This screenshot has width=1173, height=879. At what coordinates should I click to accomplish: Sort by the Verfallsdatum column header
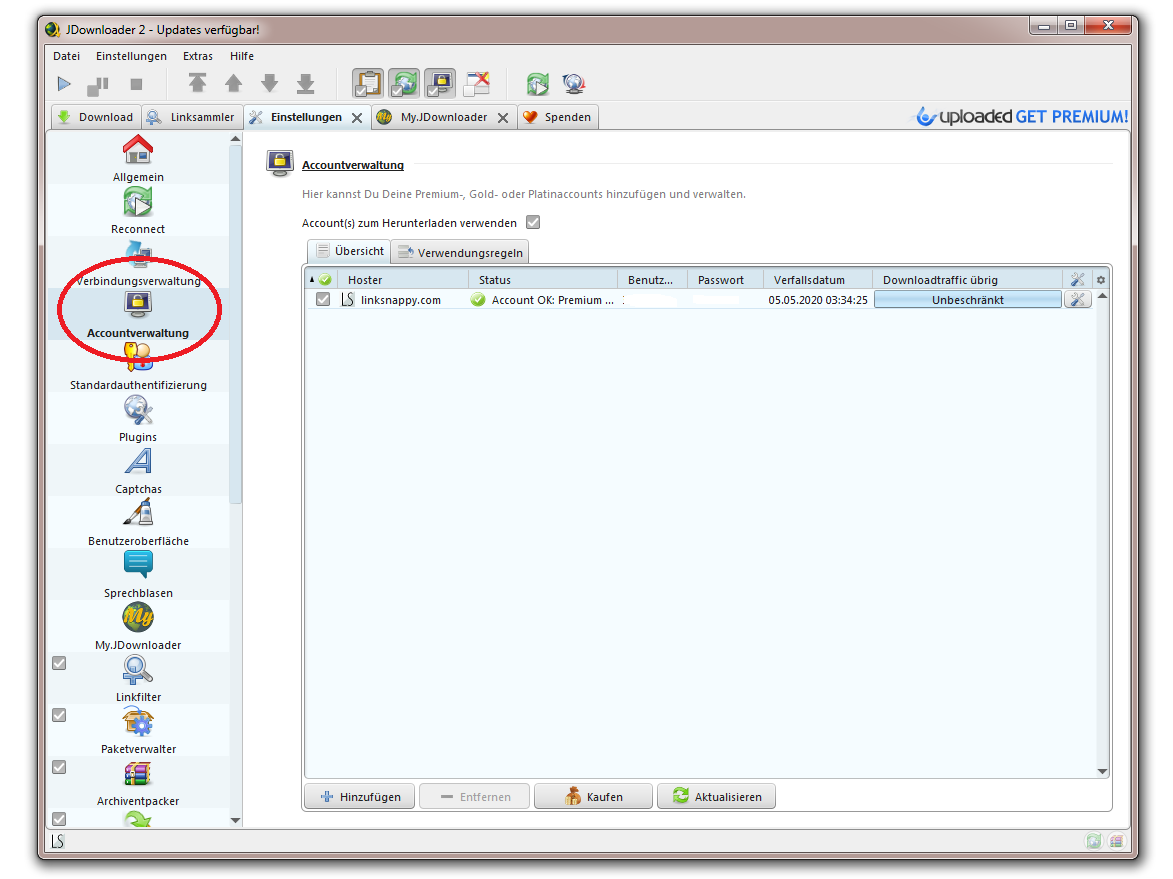[818, 280]
